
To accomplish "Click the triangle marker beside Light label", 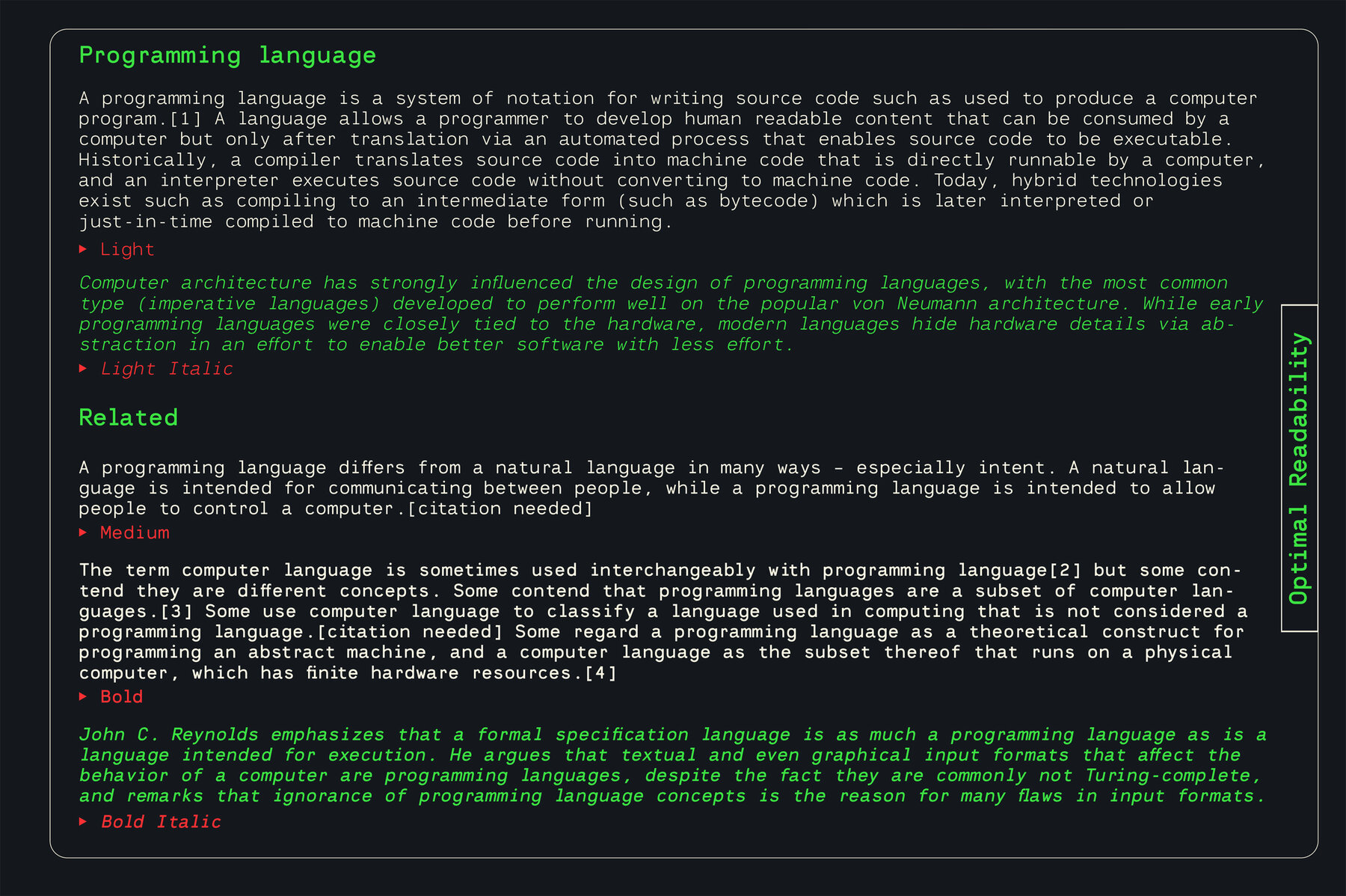I will [x=83, y=249].
